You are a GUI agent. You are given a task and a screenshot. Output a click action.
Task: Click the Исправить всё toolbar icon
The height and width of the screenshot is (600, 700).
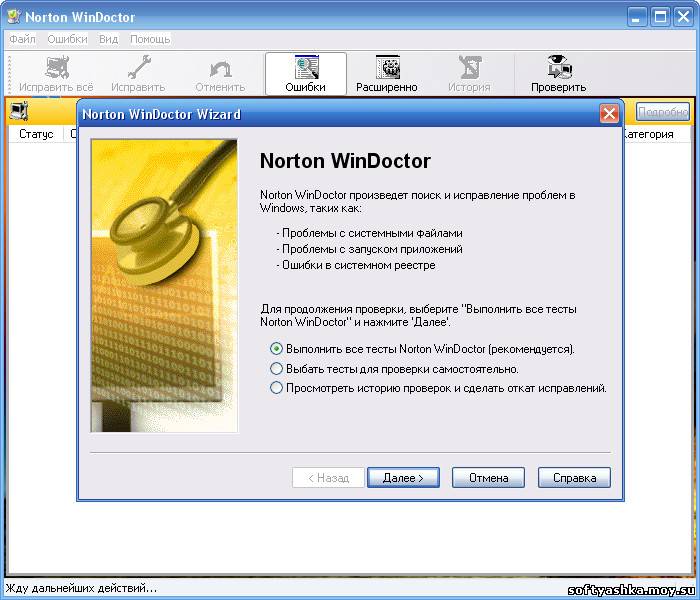point(56,74)
